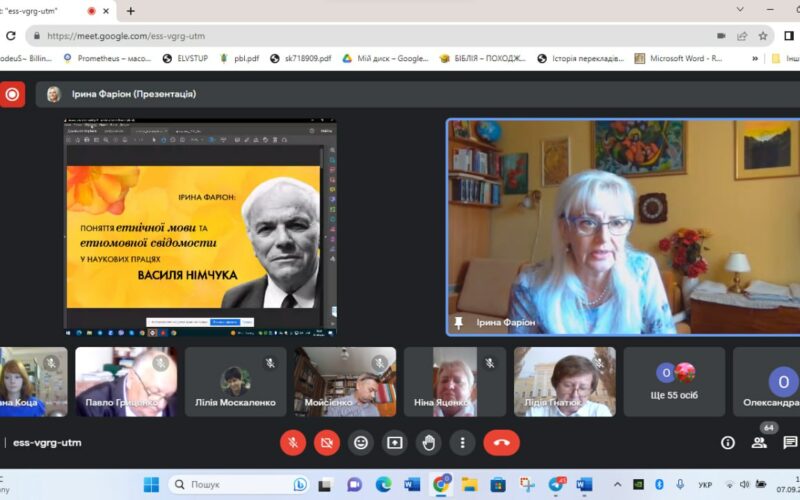
Task: Select Павло Гриценко's video thumbnail
Action: pyautogui.click(x=126, y=382)
